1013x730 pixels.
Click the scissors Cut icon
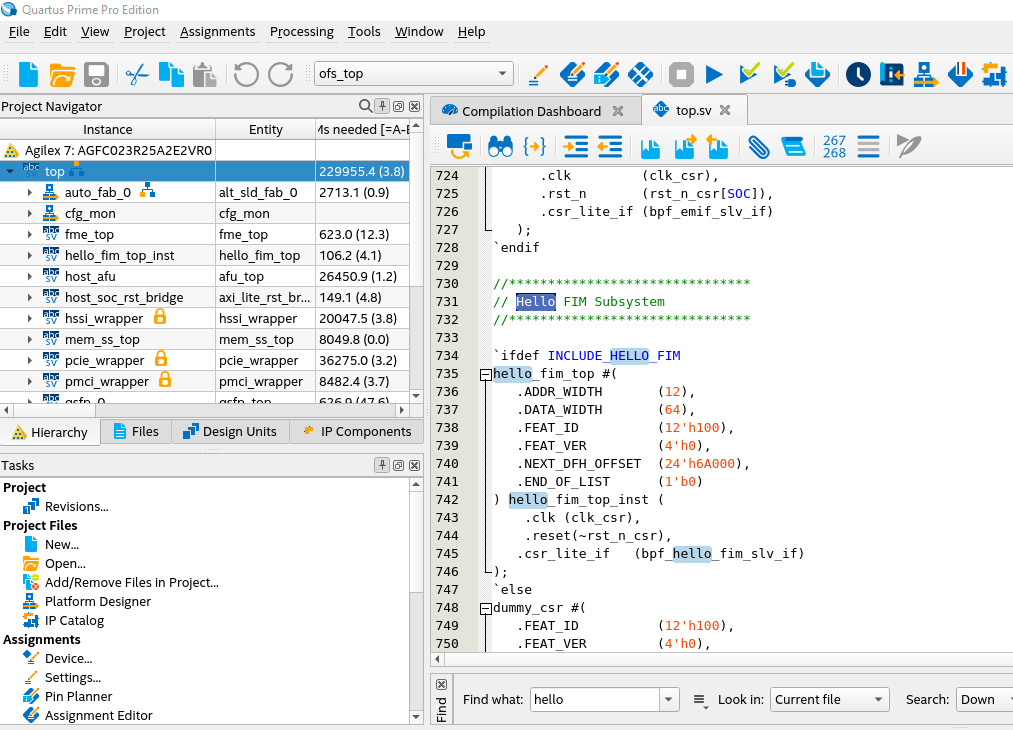(136, 74)
